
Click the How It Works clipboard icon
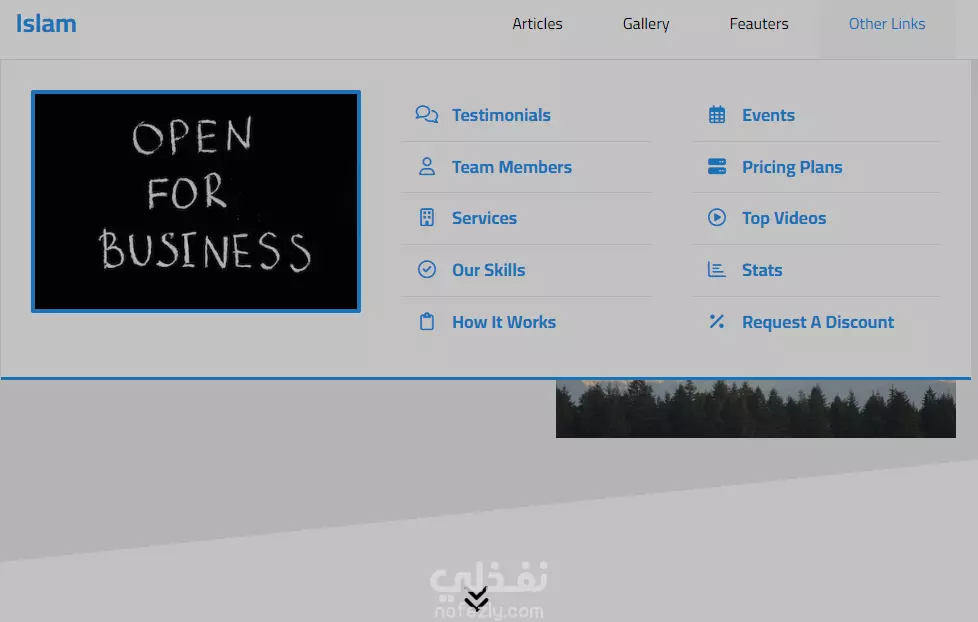427,322
